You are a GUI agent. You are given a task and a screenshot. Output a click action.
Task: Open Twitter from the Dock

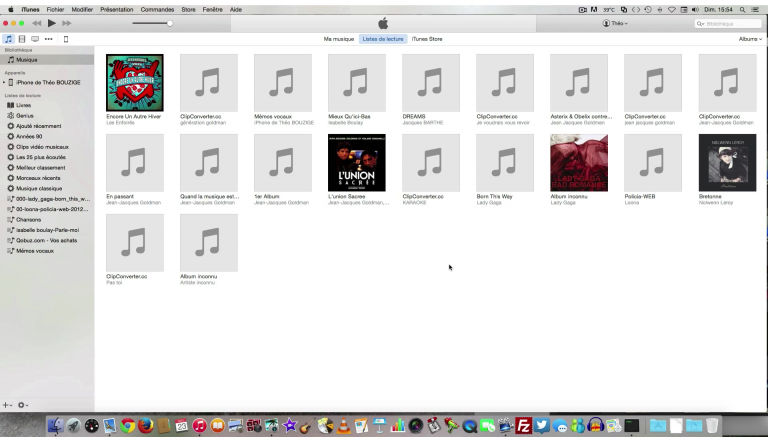pyautogui.click(x=542, y=425)
